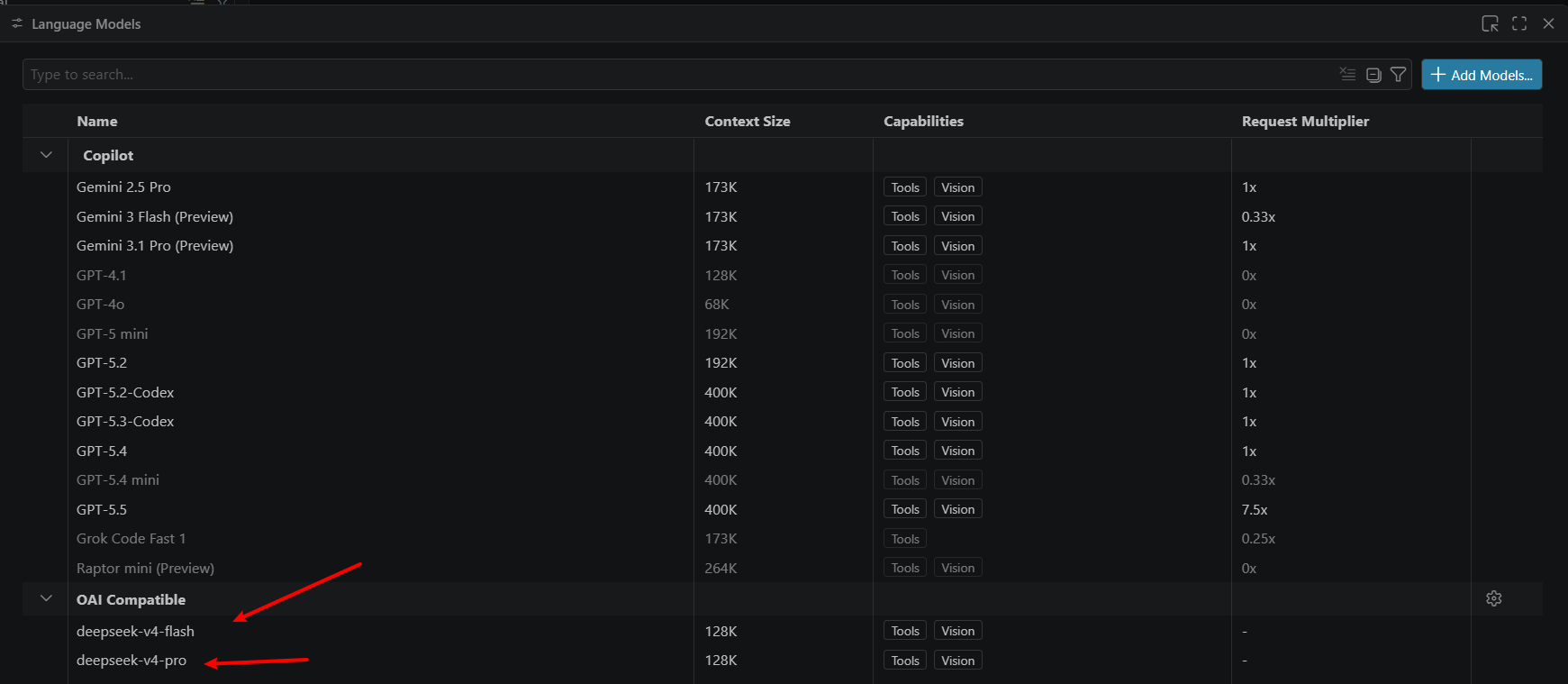The height and width of the screenshot is (684, 1568).
Task: Select the Copilot group row label
Action: tap(108, 155)
